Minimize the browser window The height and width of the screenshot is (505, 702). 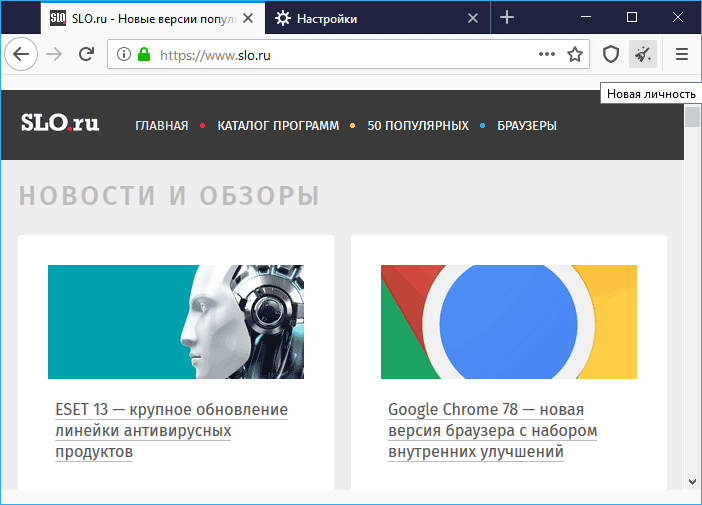point(586,17)
